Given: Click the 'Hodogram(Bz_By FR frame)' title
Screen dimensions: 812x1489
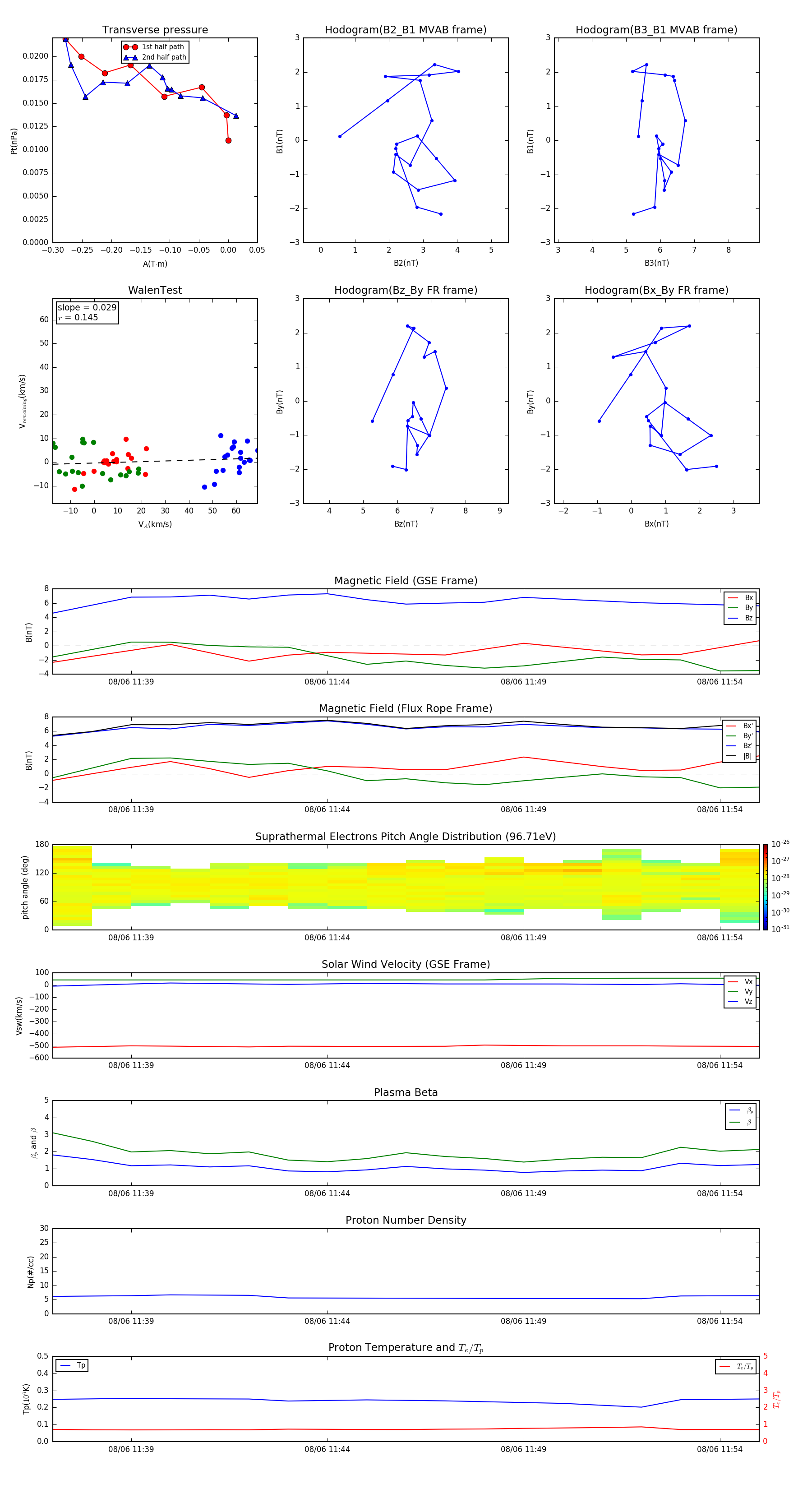Looking at the screenshot, I should pyautogui.click(x=406, y=290).
